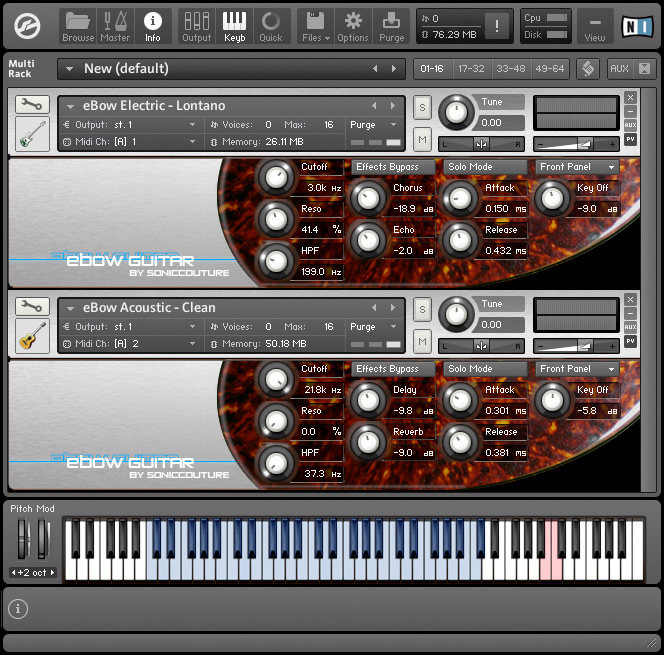Viewport: 664px width, 655px height.
Task: Click Effects Bypass in eBow Electric
Action: coord(393,167)
